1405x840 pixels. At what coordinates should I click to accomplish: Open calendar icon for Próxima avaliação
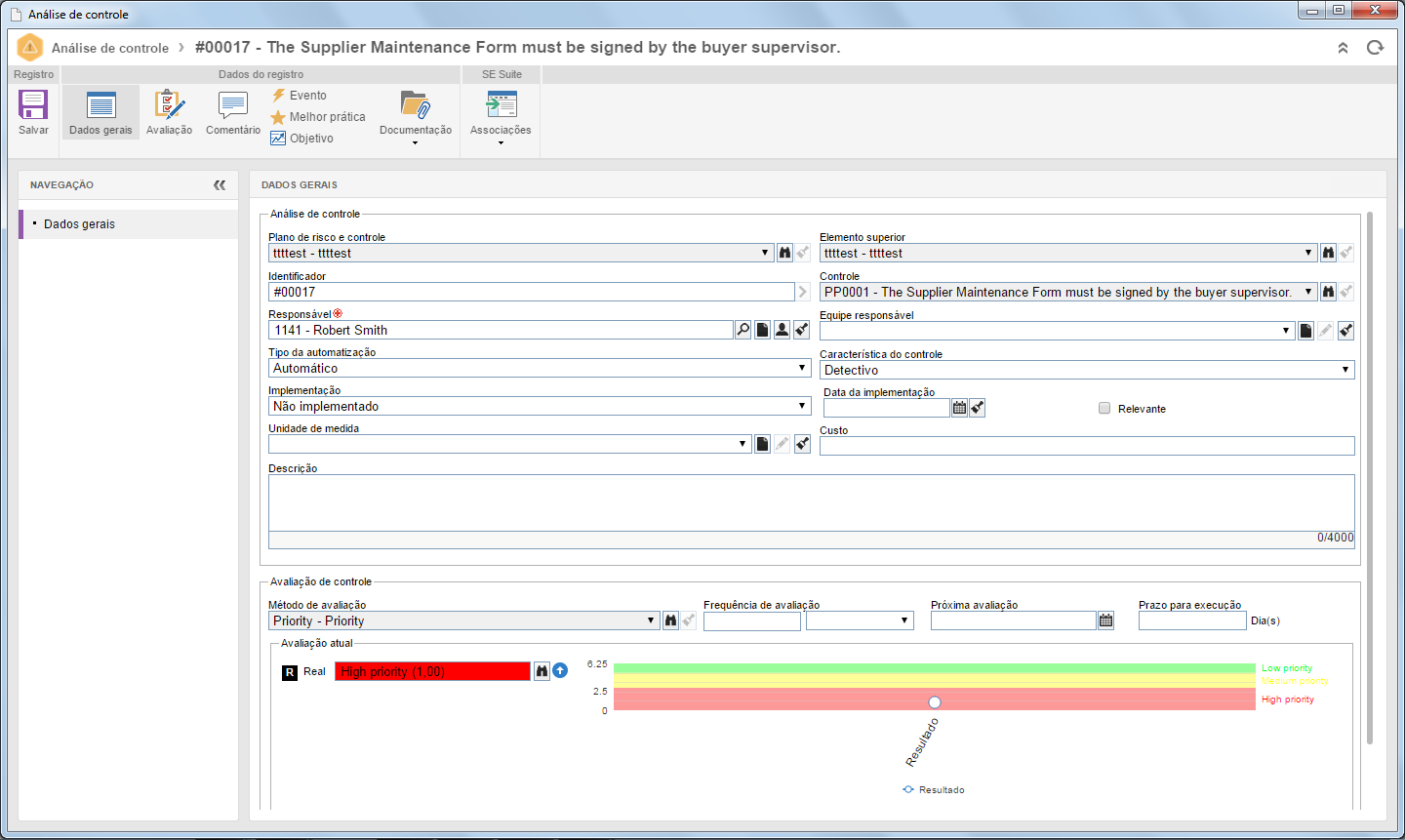pos(1105,620)
